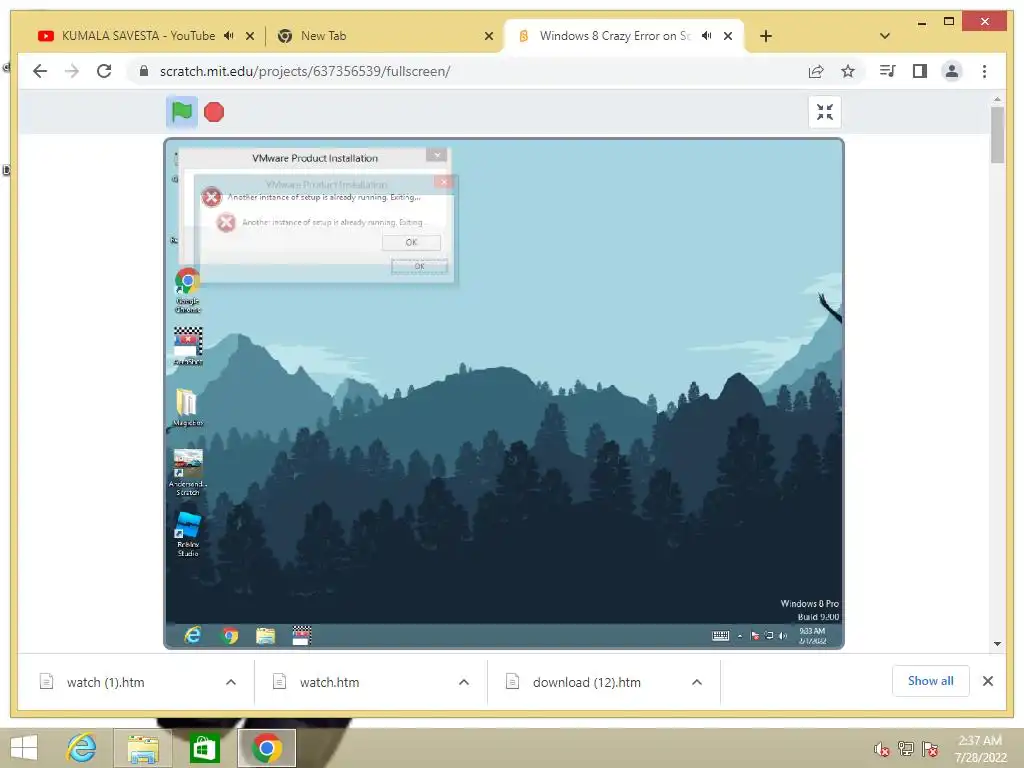Expand options for download (12).htm
Image resolution: width=1024 pixels, height=768 pixels.
point(697,682)
